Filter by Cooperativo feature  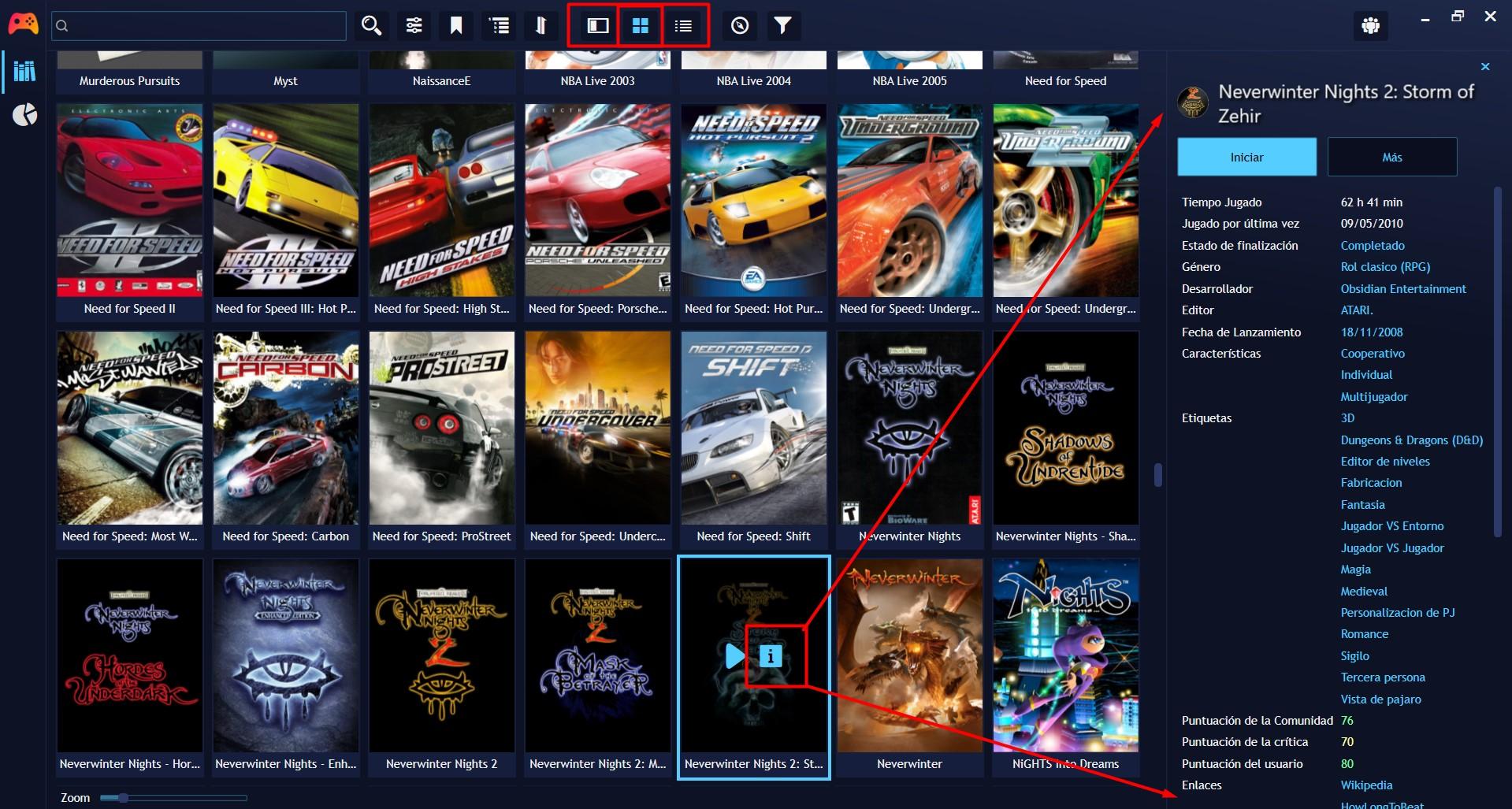pos(1373,354)
